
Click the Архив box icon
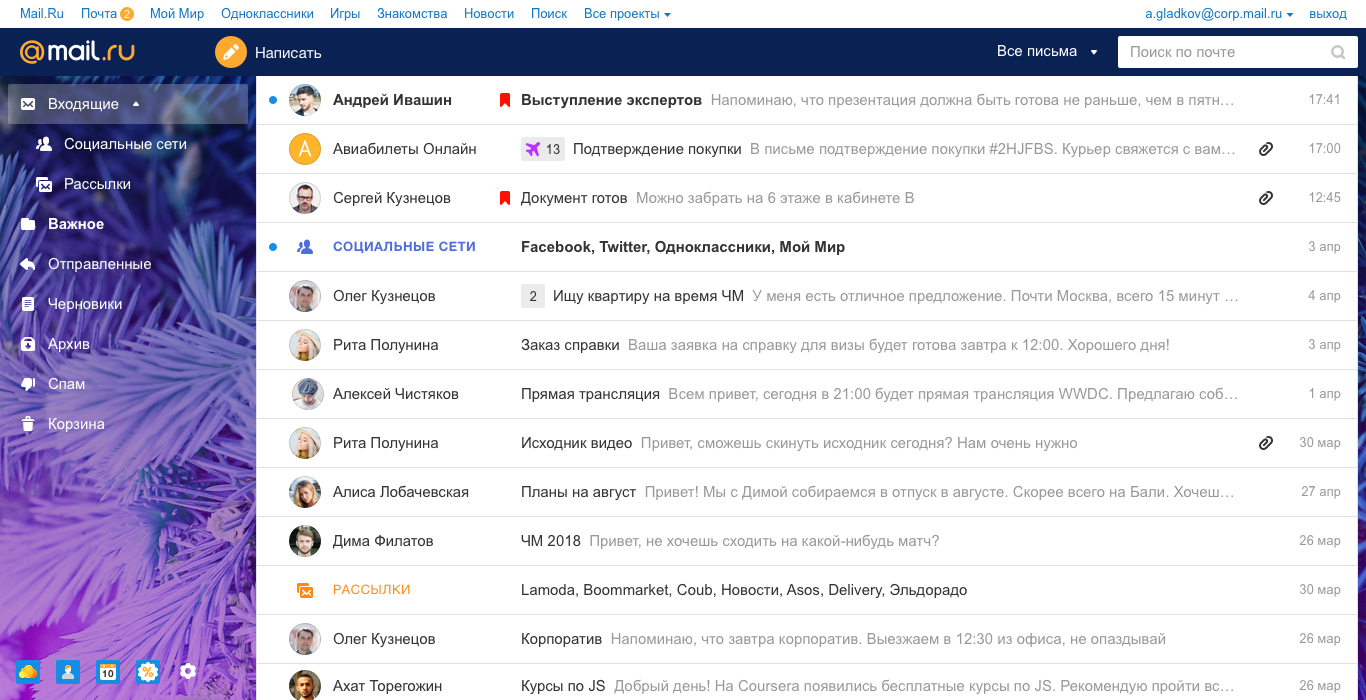pos(28,344)
